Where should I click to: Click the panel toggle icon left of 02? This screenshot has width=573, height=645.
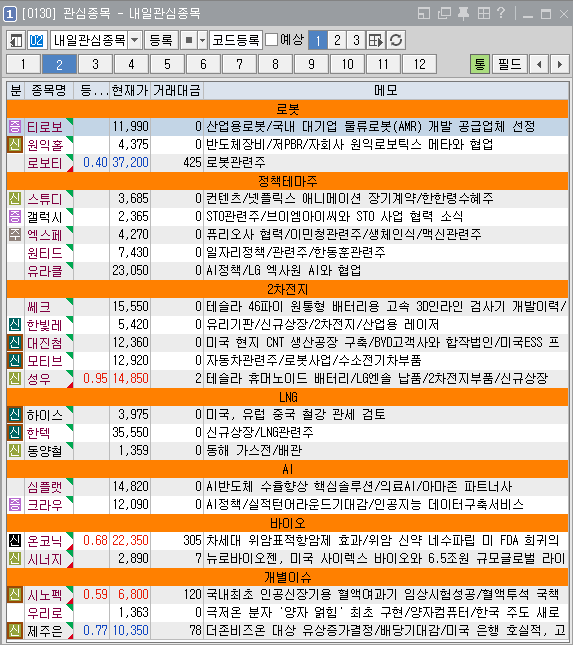(16, 40)
